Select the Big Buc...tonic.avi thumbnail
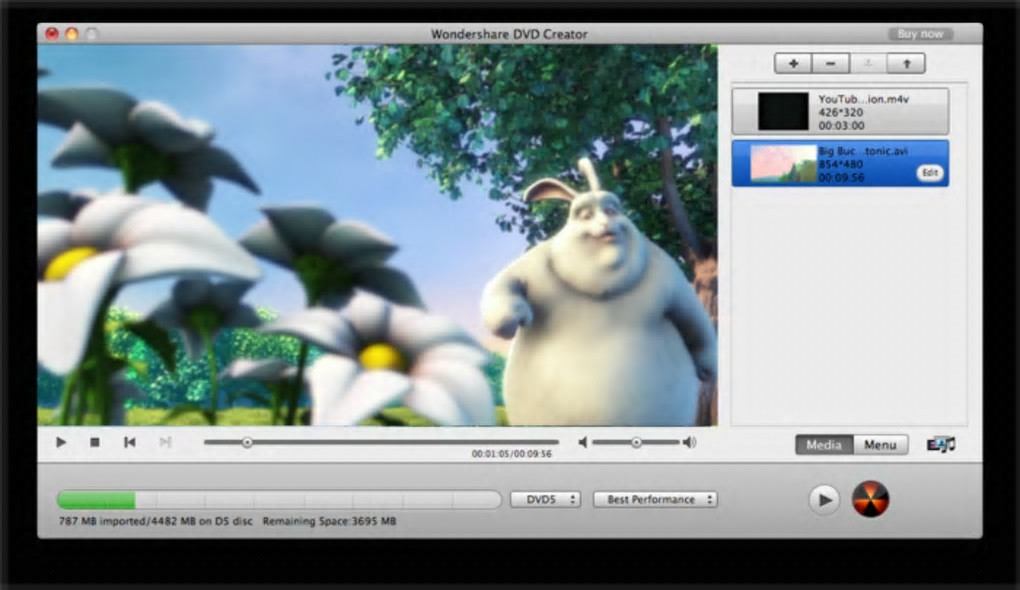 click(783, 163)
